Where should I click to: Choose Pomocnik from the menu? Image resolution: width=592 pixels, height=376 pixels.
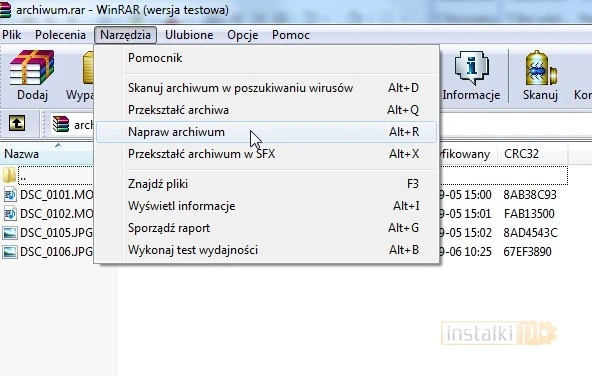[x=267, y=58]
